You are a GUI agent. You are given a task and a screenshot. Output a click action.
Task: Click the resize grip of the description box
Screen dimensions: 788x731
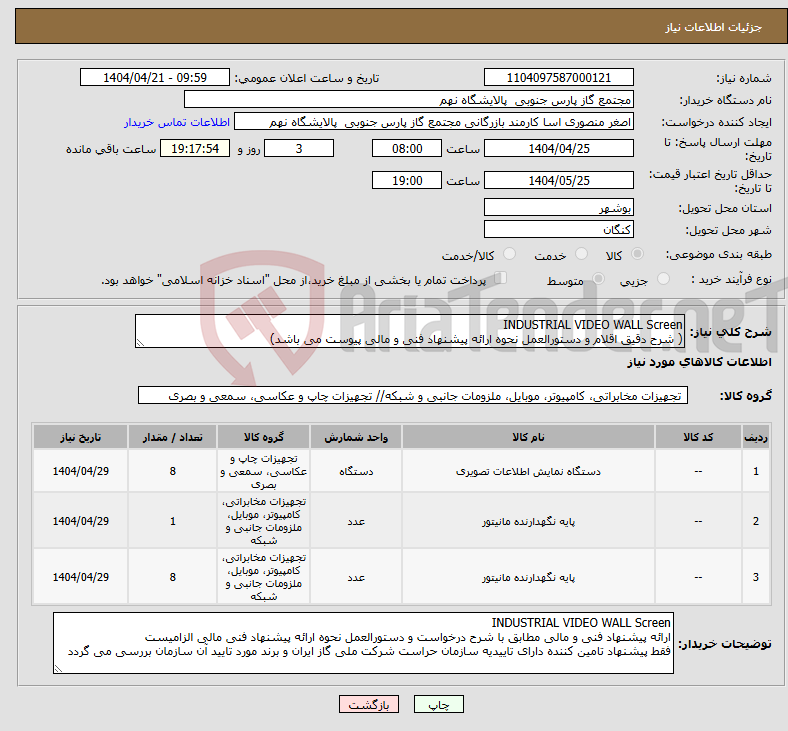[x=140, y=343]
